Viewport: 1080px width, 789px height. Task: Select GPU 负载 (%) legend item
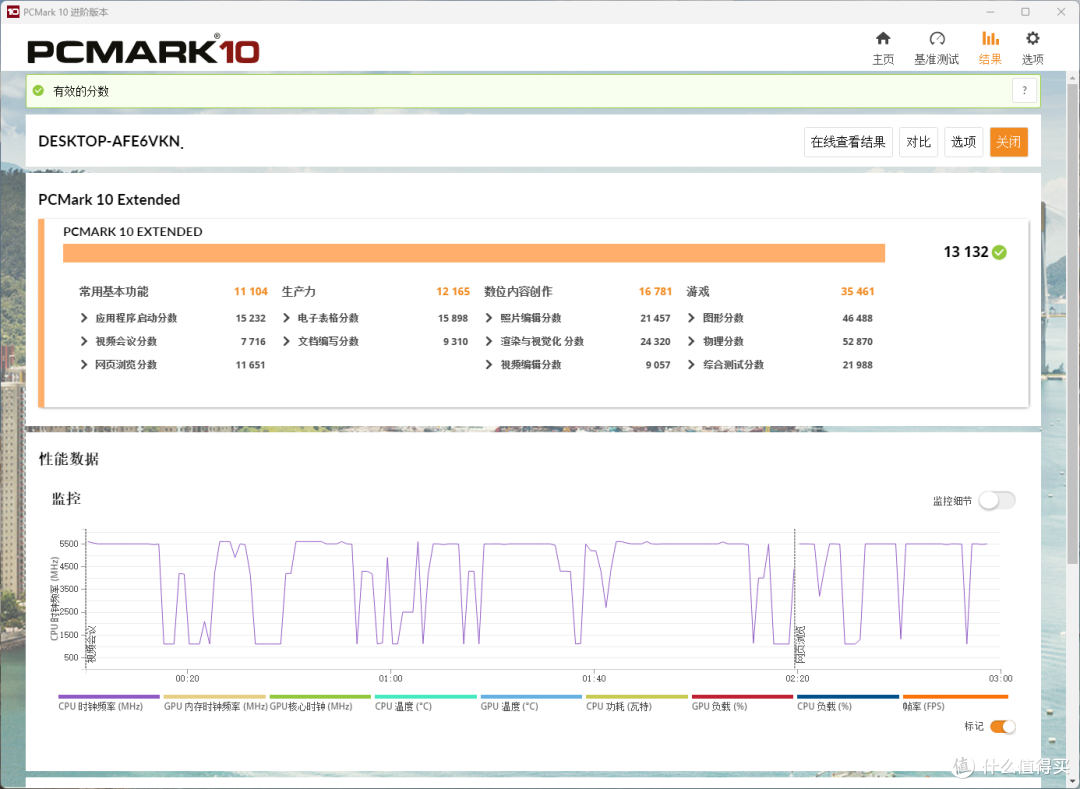742,703
